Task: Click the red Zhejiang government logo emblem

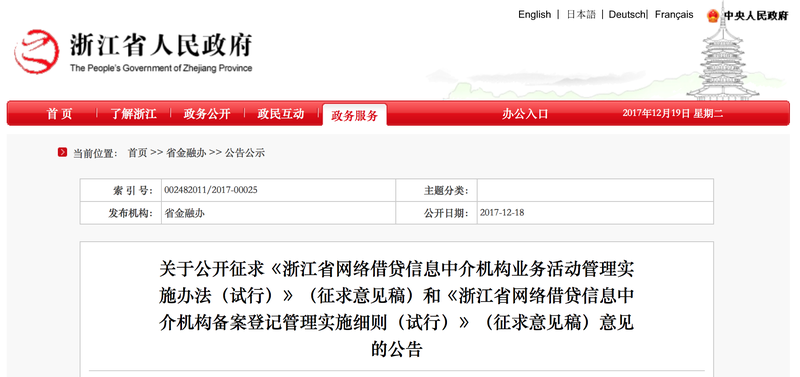Action: 36,51
